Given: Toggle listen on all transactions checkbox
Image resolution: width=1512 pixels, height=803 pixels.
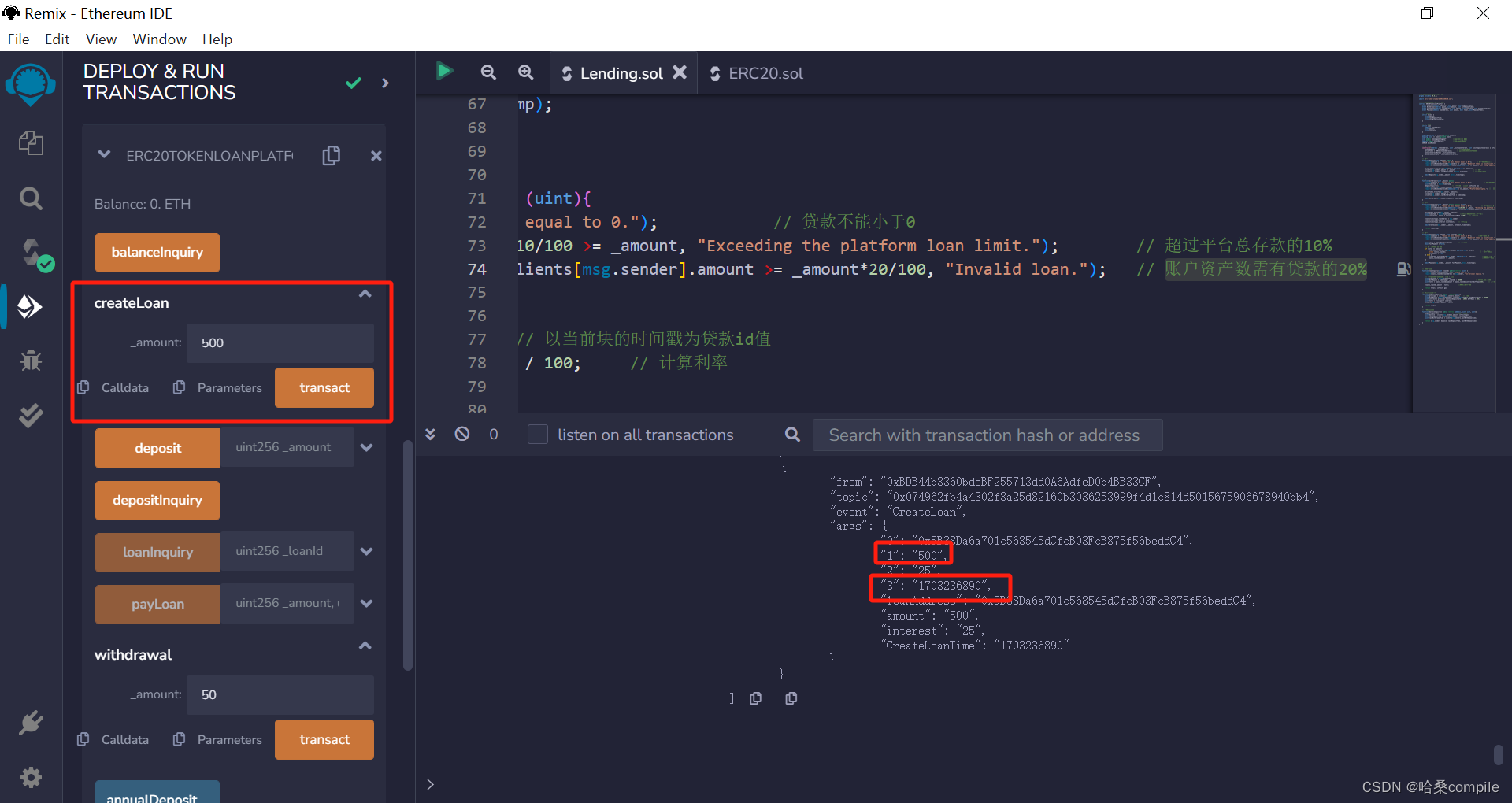Looking at the screenshot, I should [x=538, y=435].
